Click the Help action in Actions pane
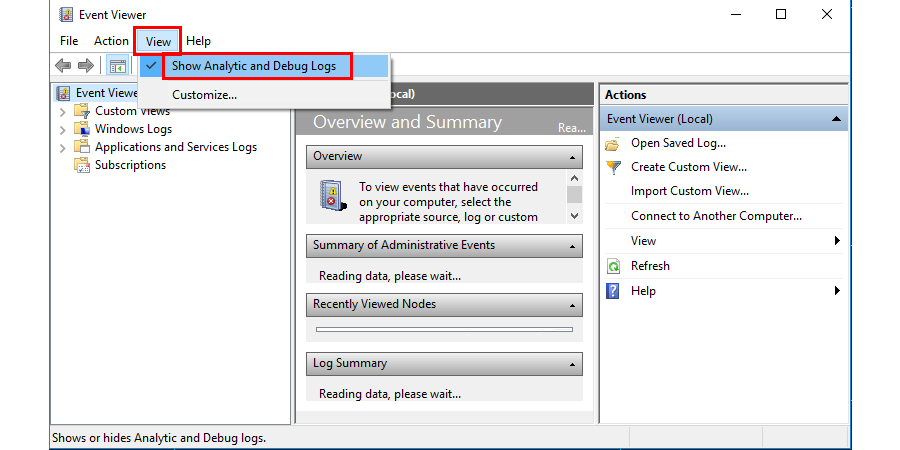This screenshot has height=450, width=900. click(643, 291)
